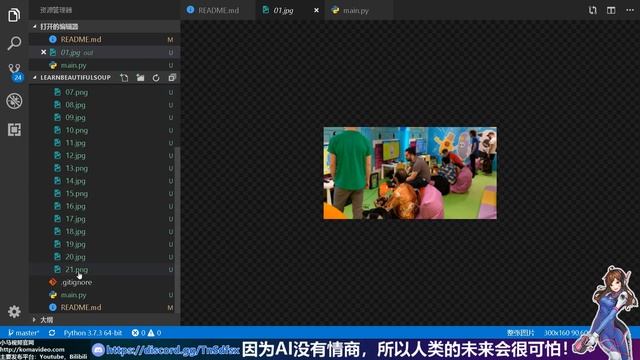640x360 pixels.
Task: Open the Debug view in activity bar
Action: coord(14,101)
